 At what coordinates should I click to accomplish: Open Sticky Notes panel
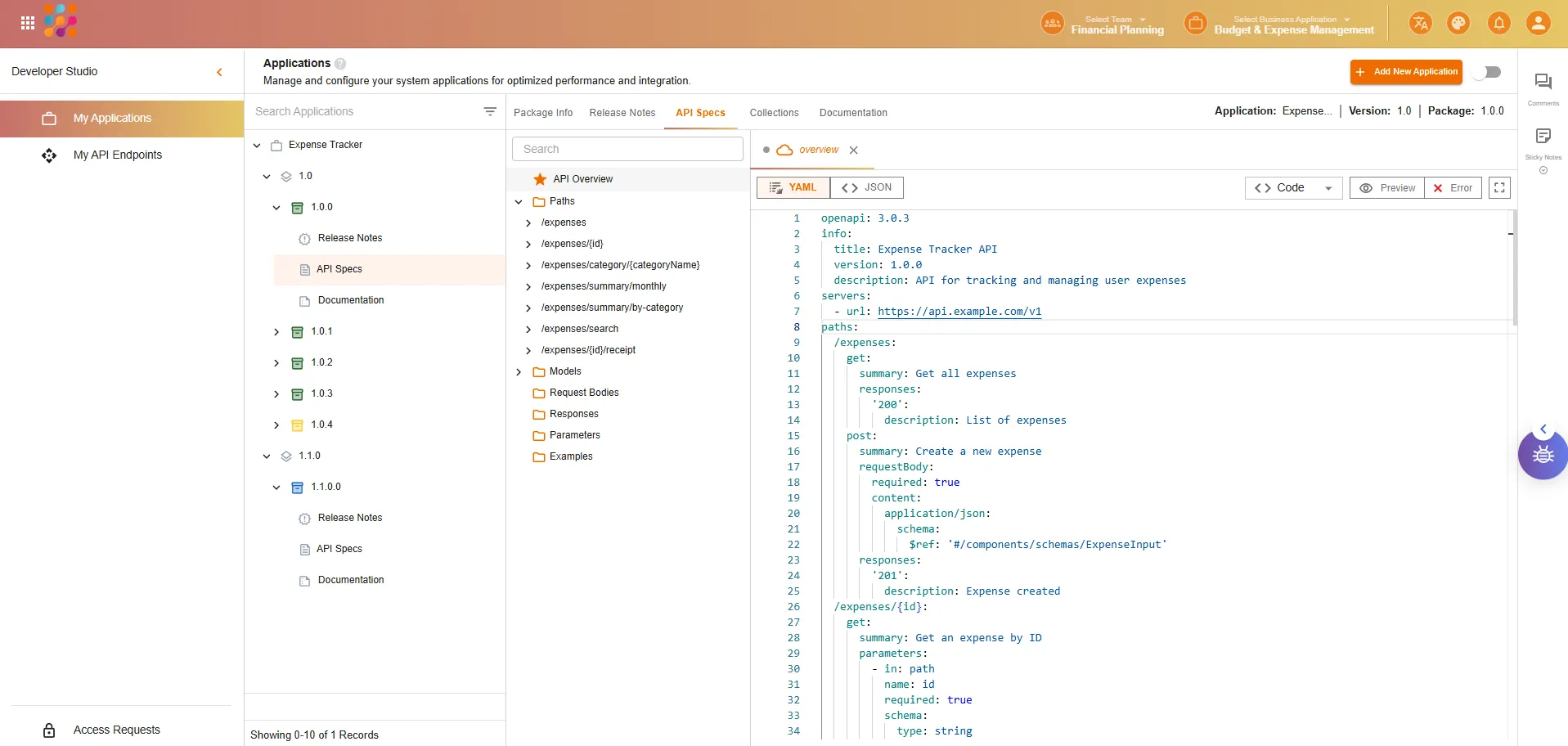[1543, 137]
